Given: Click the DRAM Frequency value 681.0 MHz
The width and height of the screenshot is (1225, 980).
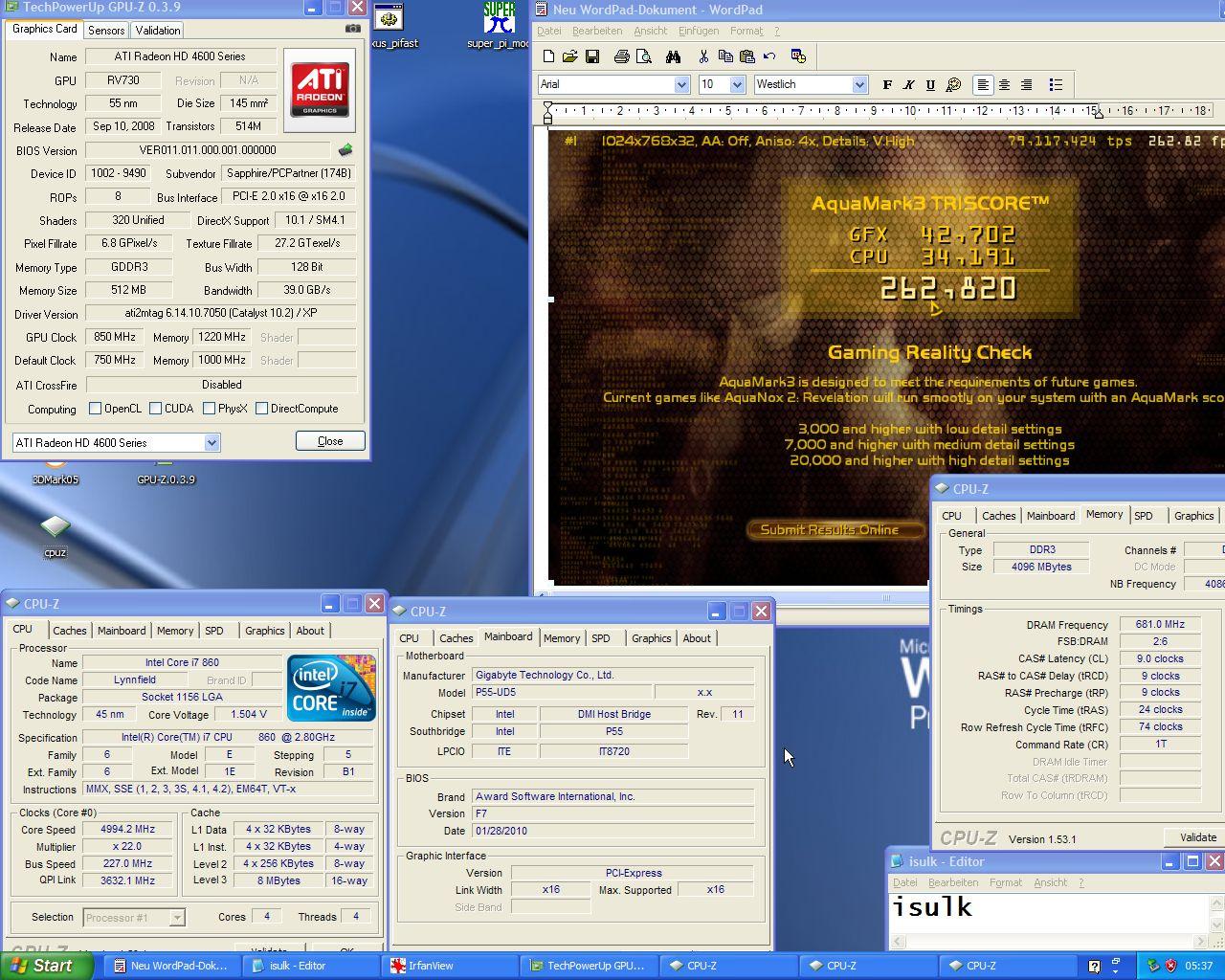Looking at the screenshot, I should (x=1160, y=624).
